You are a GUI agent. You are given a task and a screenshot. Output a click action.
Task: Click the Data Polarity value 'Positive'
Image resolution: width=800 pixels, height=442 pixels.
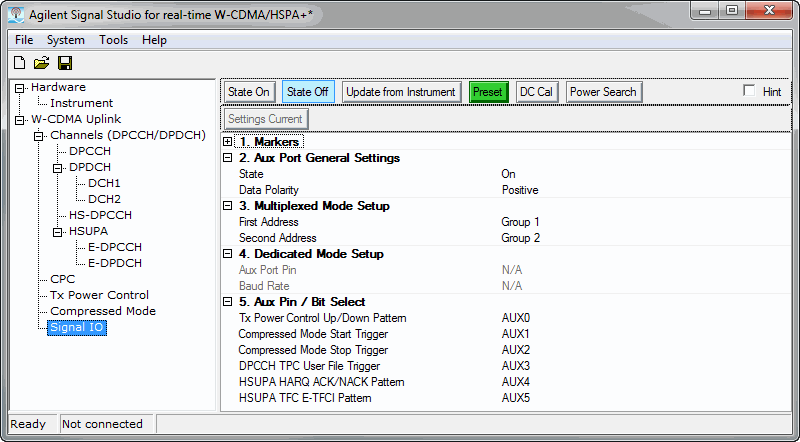pyautogui.click(x=520, y=190)
